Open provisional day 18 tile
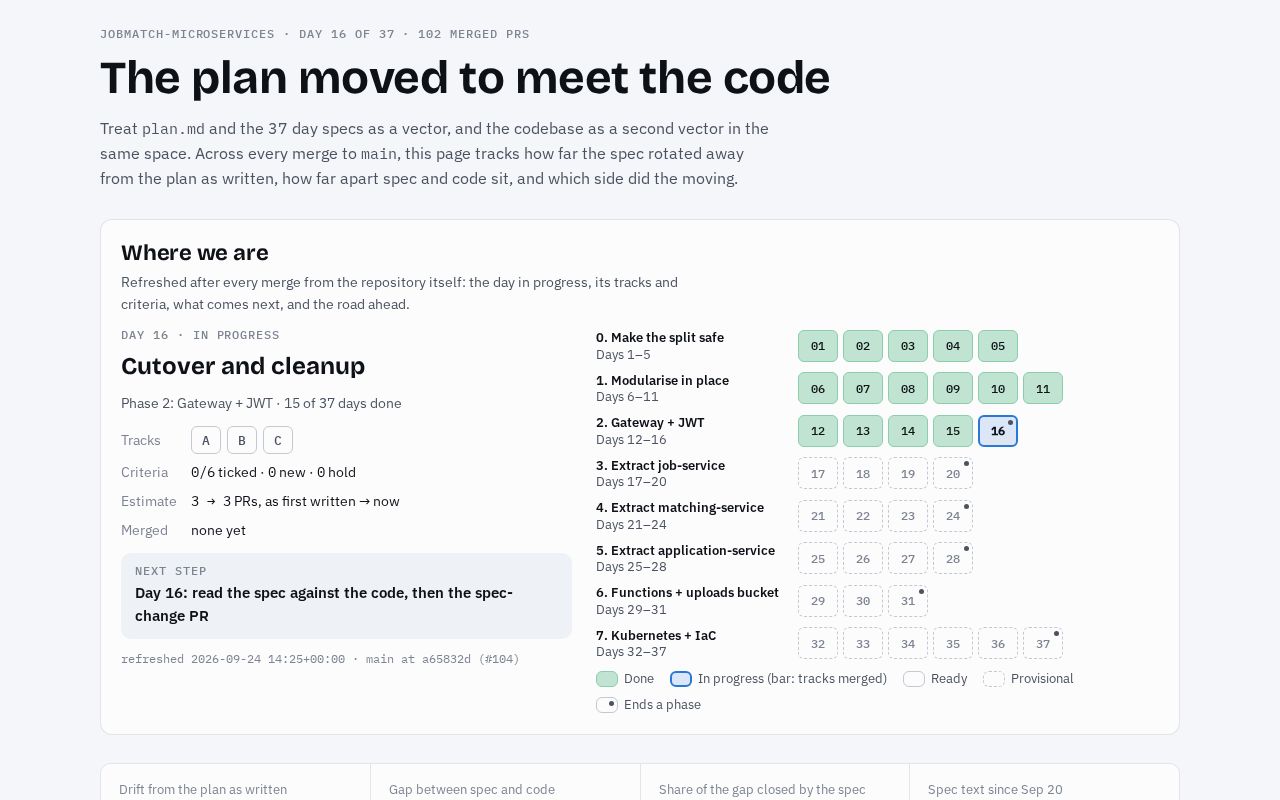 [863, 473]
